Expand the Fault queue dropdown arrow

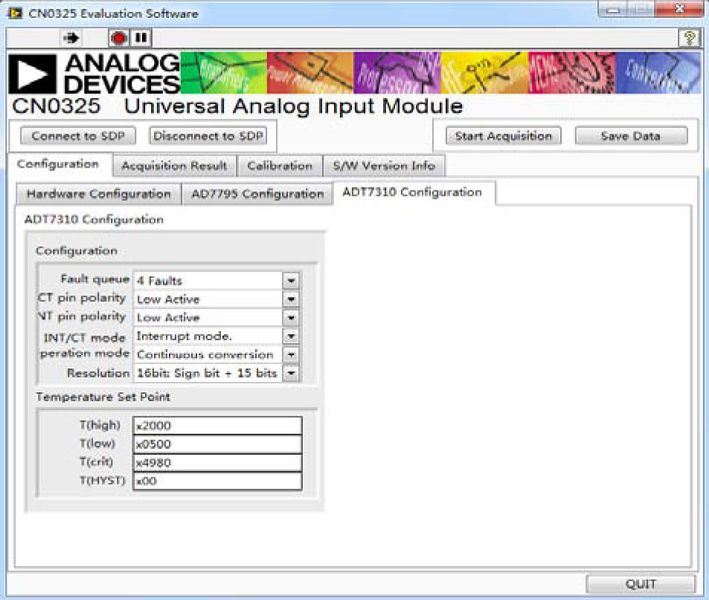[291, 281]
